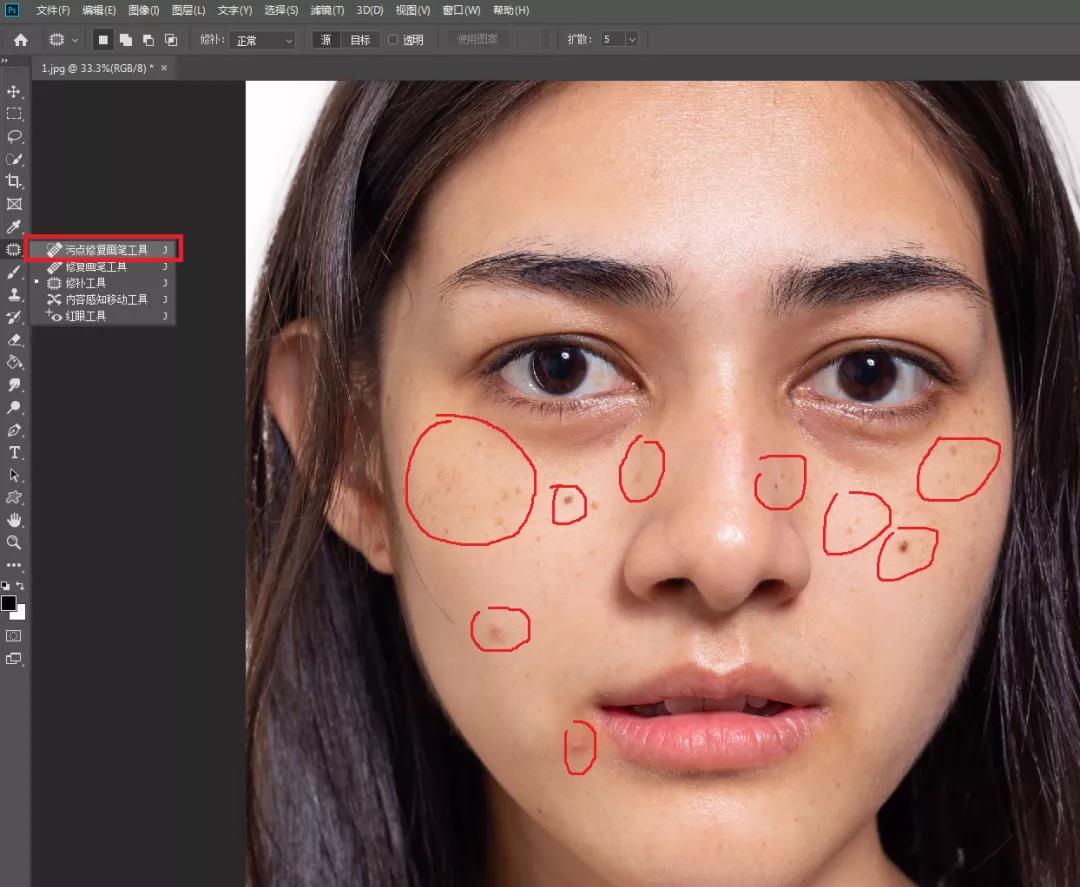Screen dimensions: 1080x887
Task: Select the Hand tool
Action: (14, 520)
